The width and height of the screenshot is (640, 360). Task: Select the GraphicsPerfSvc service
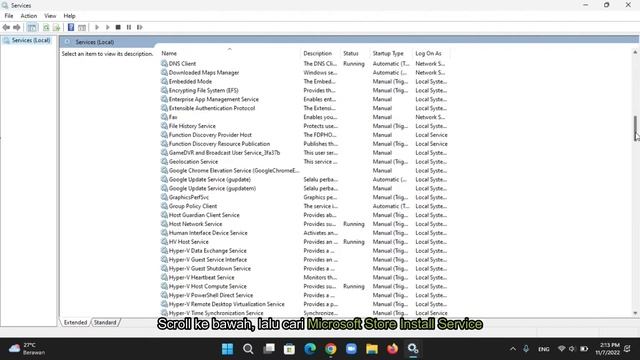(304, 198)
